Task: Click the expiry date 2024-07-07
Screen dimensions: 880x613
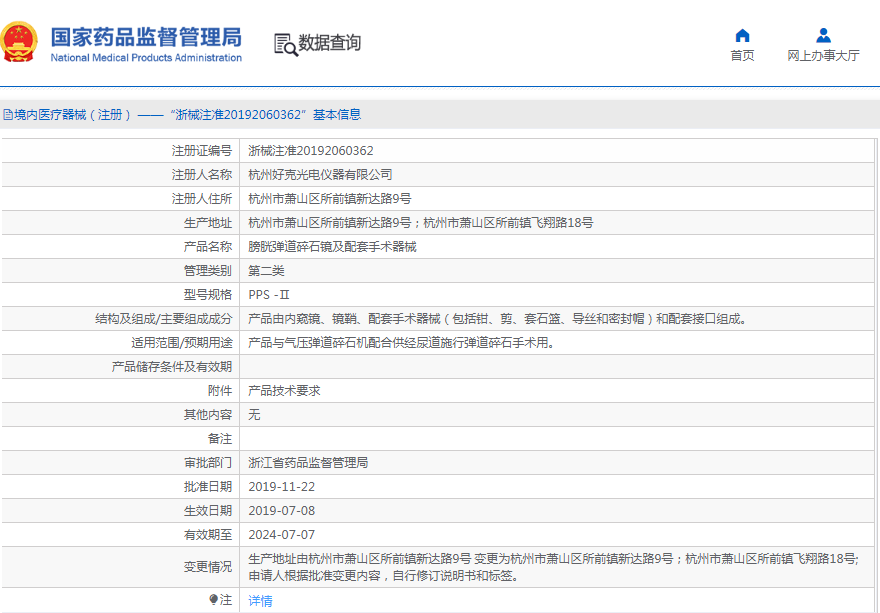Action: pyautogui.click(x=281, y=535)
